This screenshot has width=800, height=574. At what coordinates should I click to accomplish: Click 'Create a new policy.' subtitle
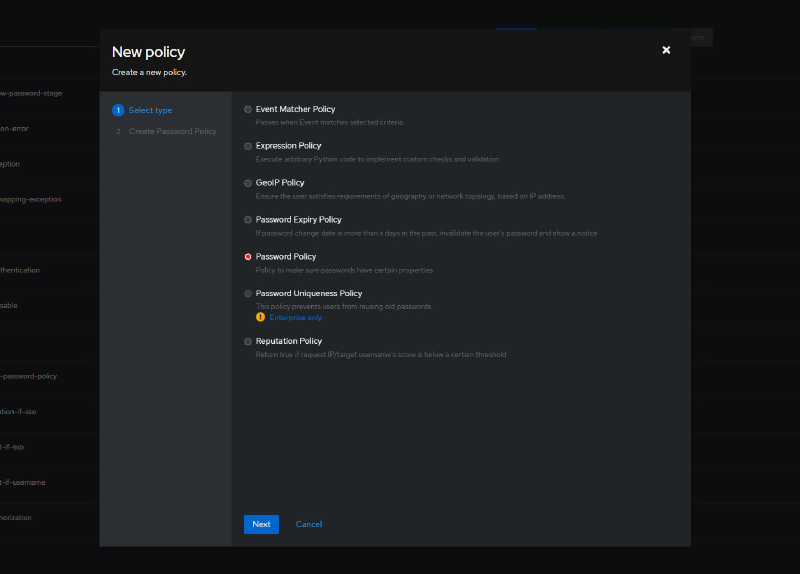click(149, 72)
